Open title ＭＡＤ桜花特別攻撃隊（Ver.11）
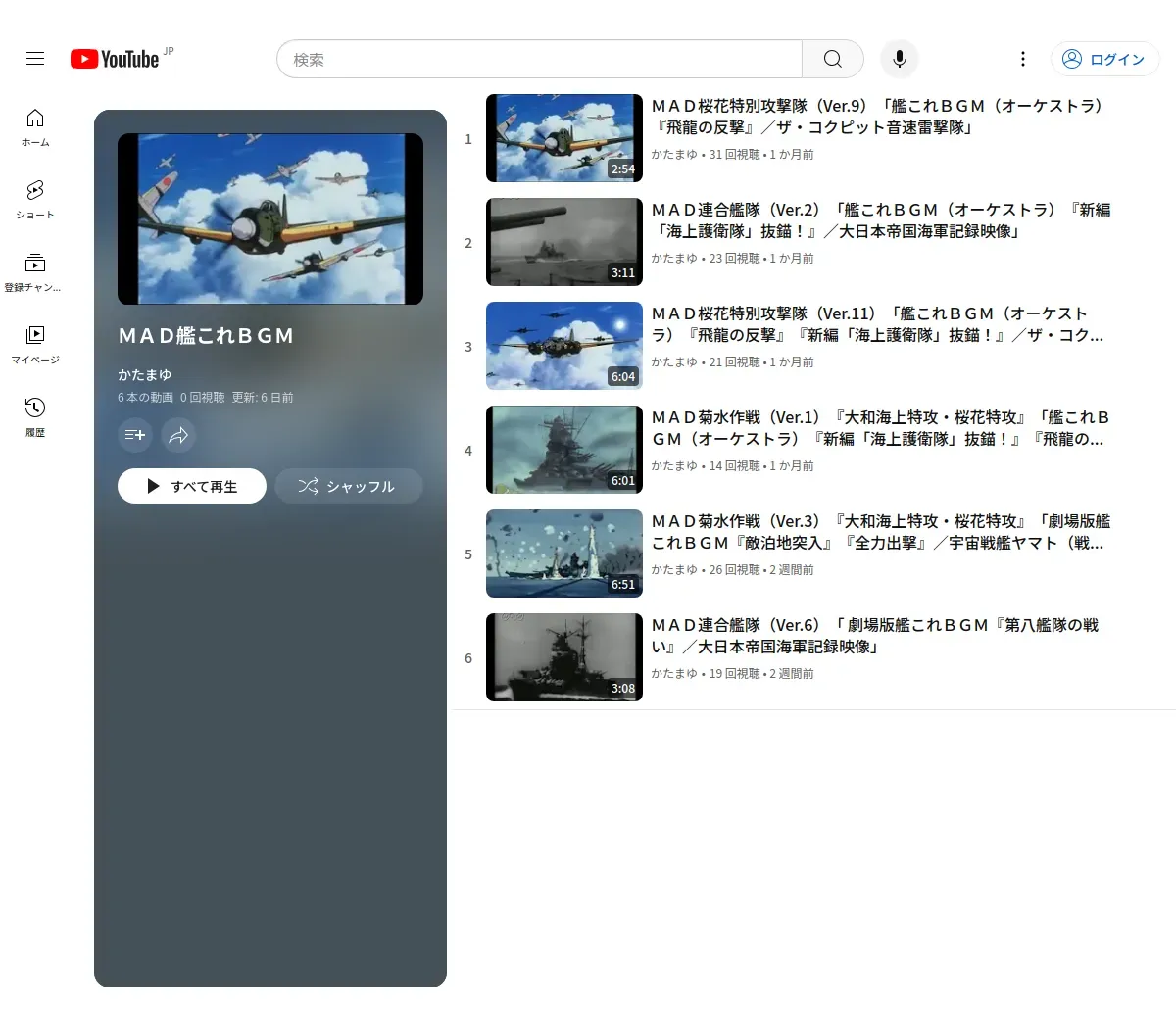Viewport: 1176px width, 1011px height. (878, 324)
